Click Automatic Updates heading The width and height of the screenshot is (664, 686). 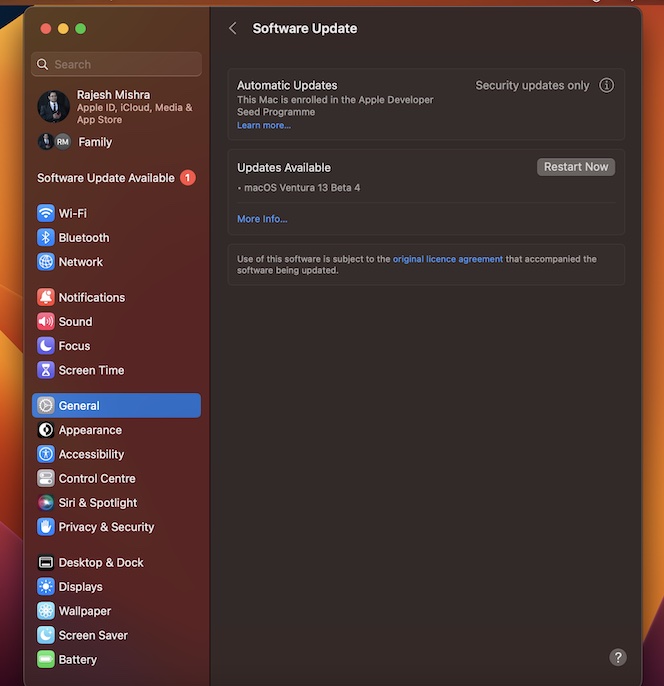(x=287, y=85)
